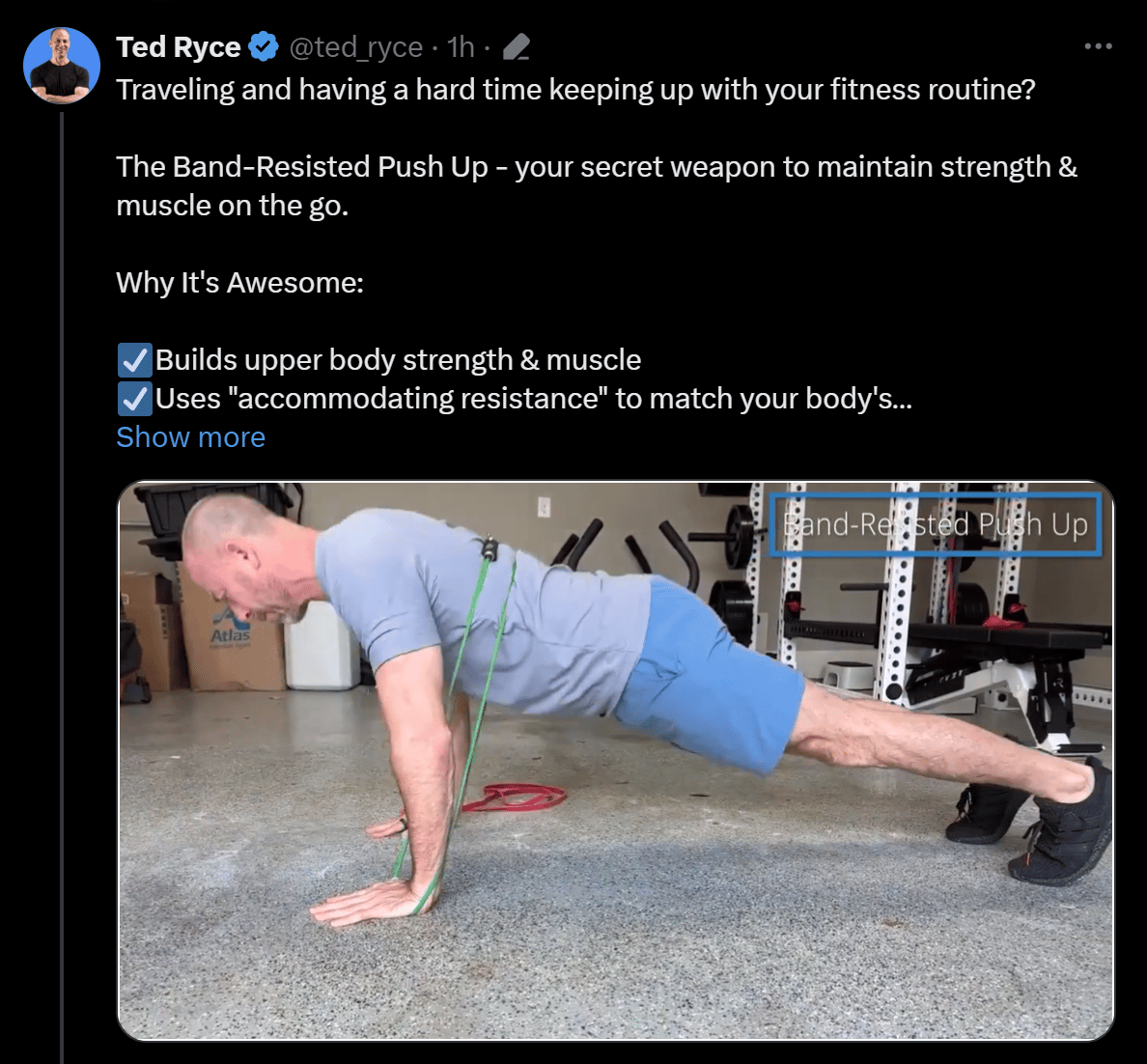Viewport: 1147px width, 1064px height.
Task: Click the blue verified badge
Action: pos(264,47)
